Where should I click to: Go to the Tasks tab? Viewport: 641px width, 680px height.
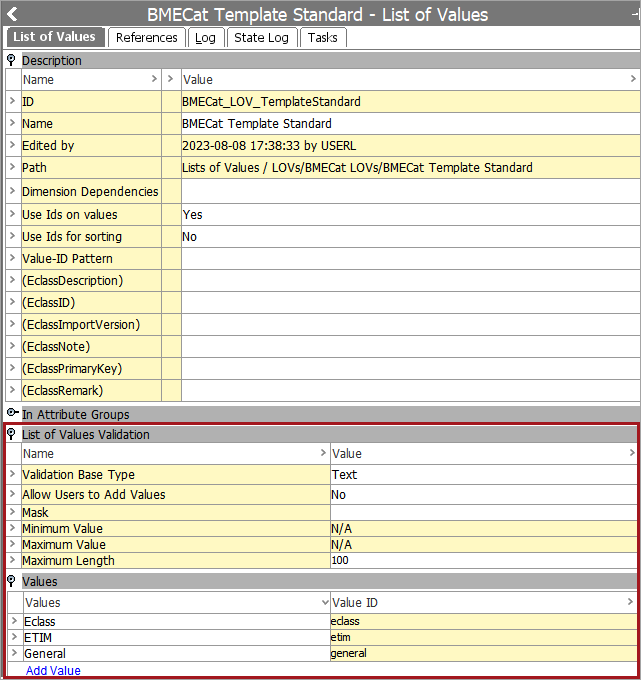pyautogui.click(x=322, y=37)
